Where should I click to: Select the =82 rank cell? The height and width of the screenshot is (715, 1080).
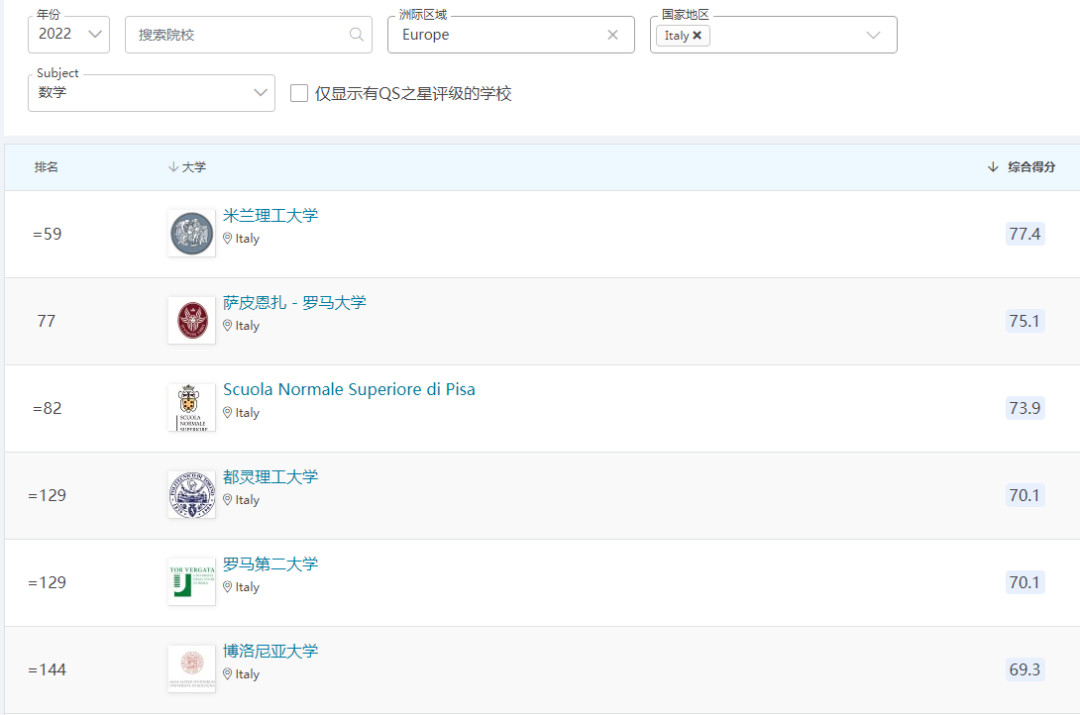coord(47,408)
